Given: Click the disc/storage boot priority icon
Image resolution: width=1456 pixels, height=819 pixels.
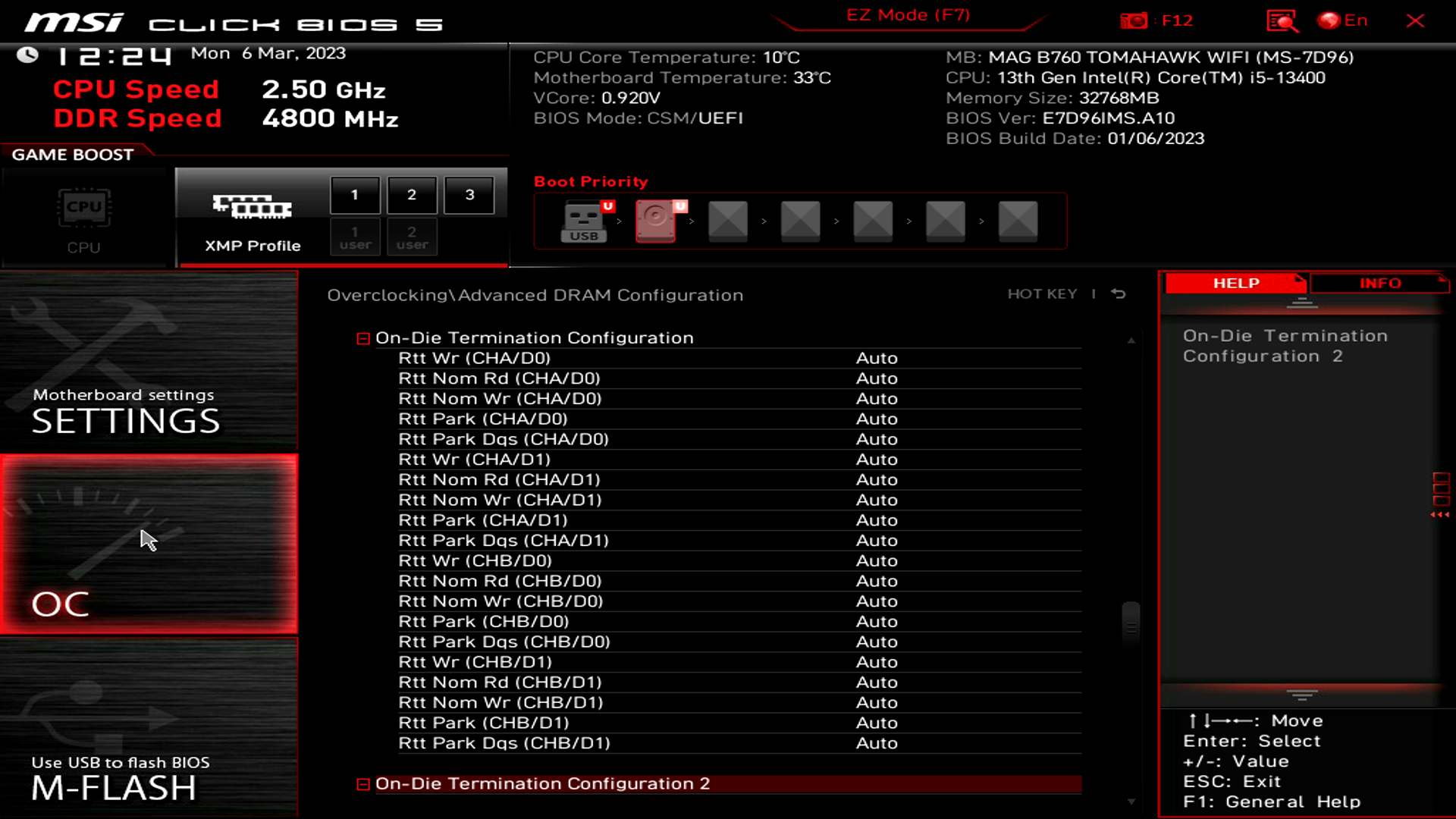Looking at the screenshot, I should (656, 220).
